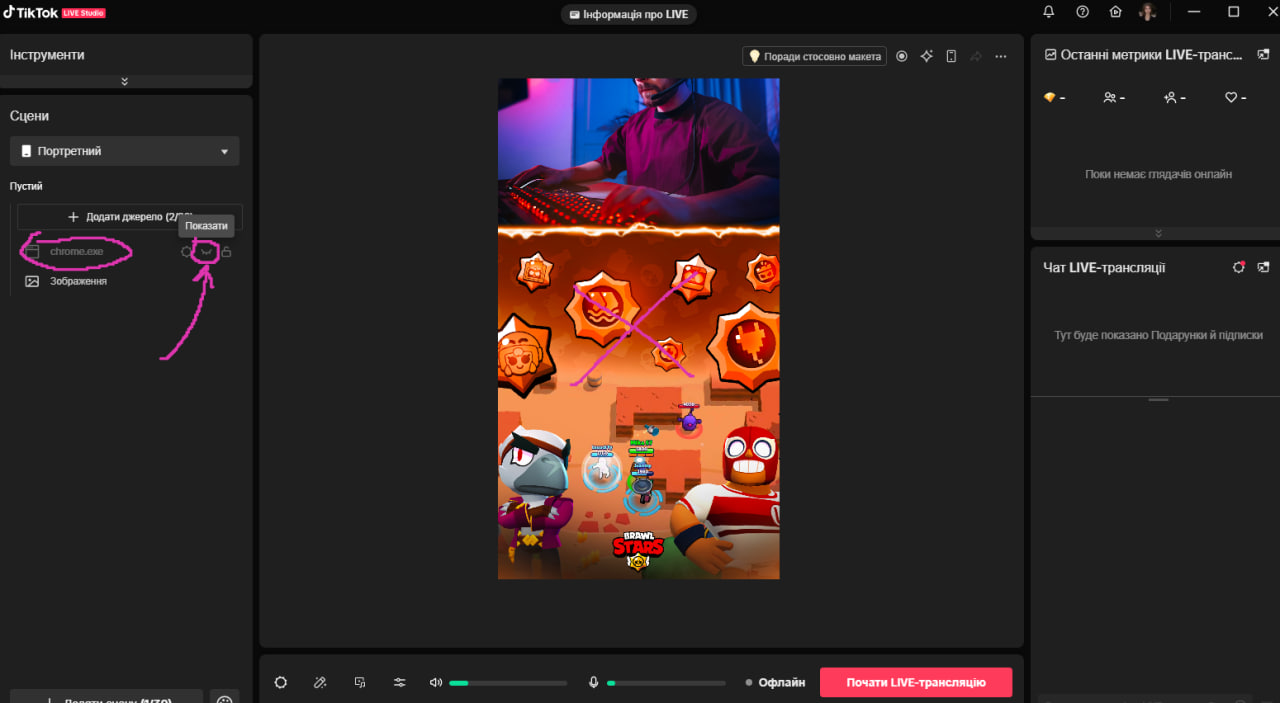The height and width of the screenshot is (703, 1280).
Task: Click the viewers metric icon
Action: click(x=1109, y=97)
